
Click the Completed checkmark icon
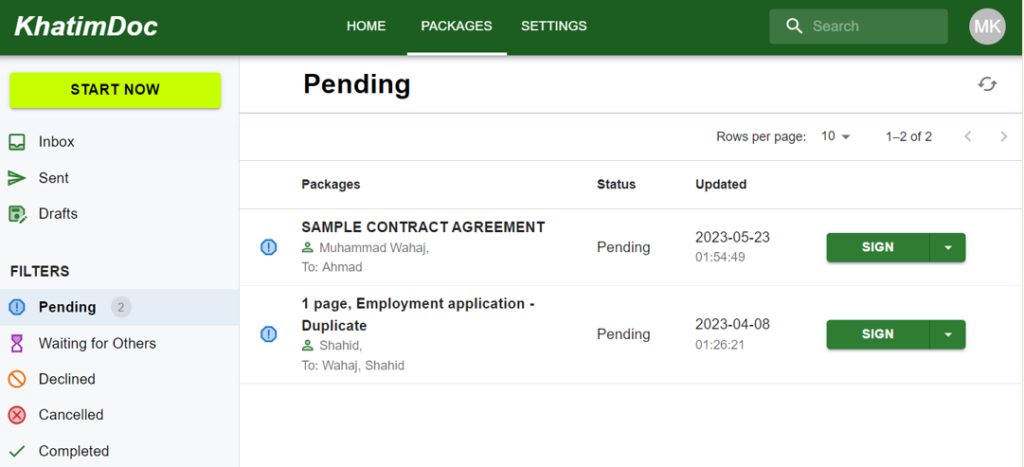(17, 451)
